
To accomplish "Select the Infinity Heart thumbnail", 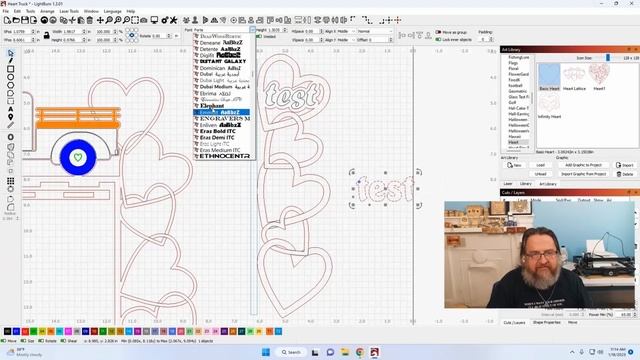I will click(x=549, y=106).
